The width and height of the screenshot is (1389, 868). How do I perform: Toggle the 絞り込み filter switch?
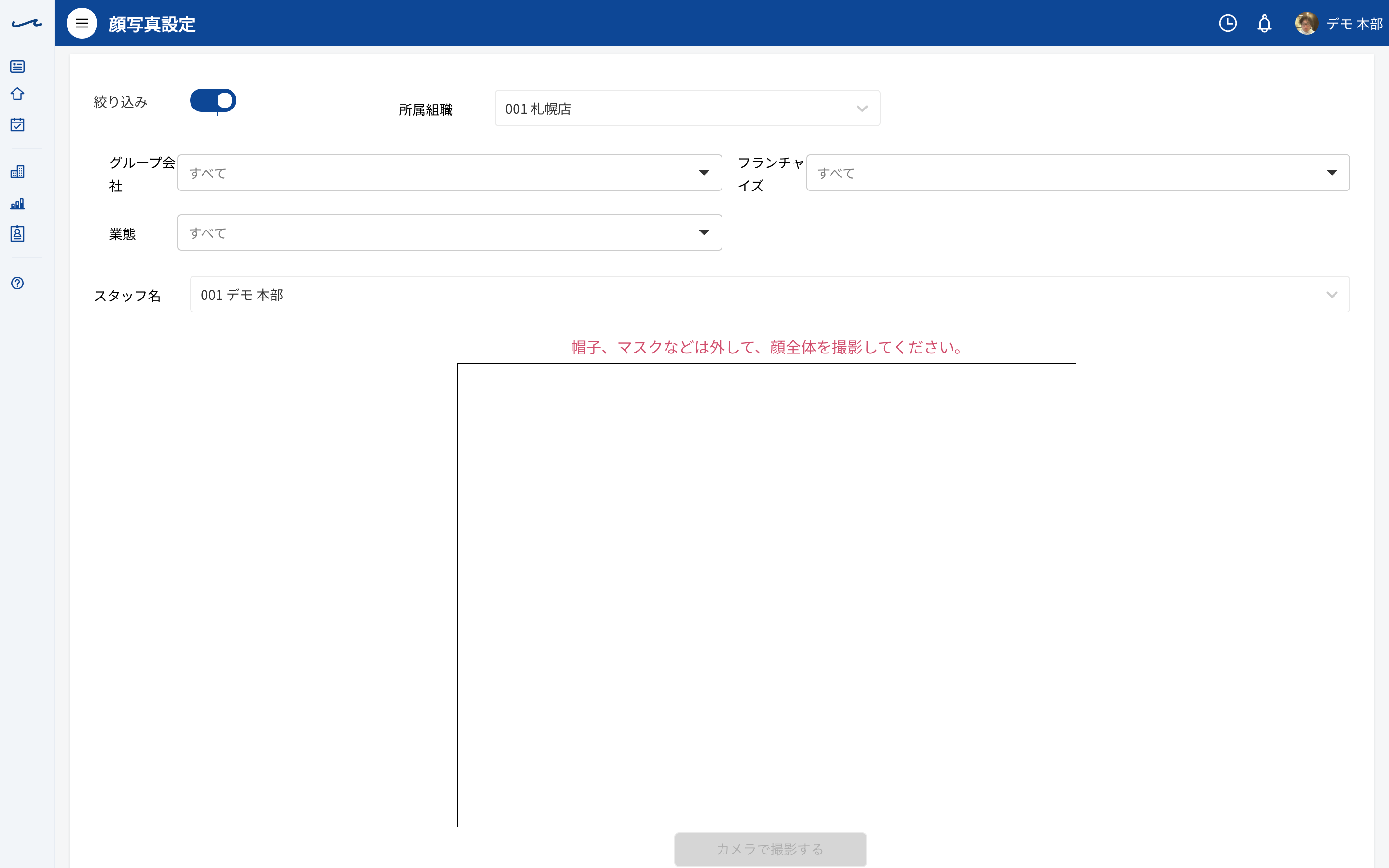(x=213, y=100)
